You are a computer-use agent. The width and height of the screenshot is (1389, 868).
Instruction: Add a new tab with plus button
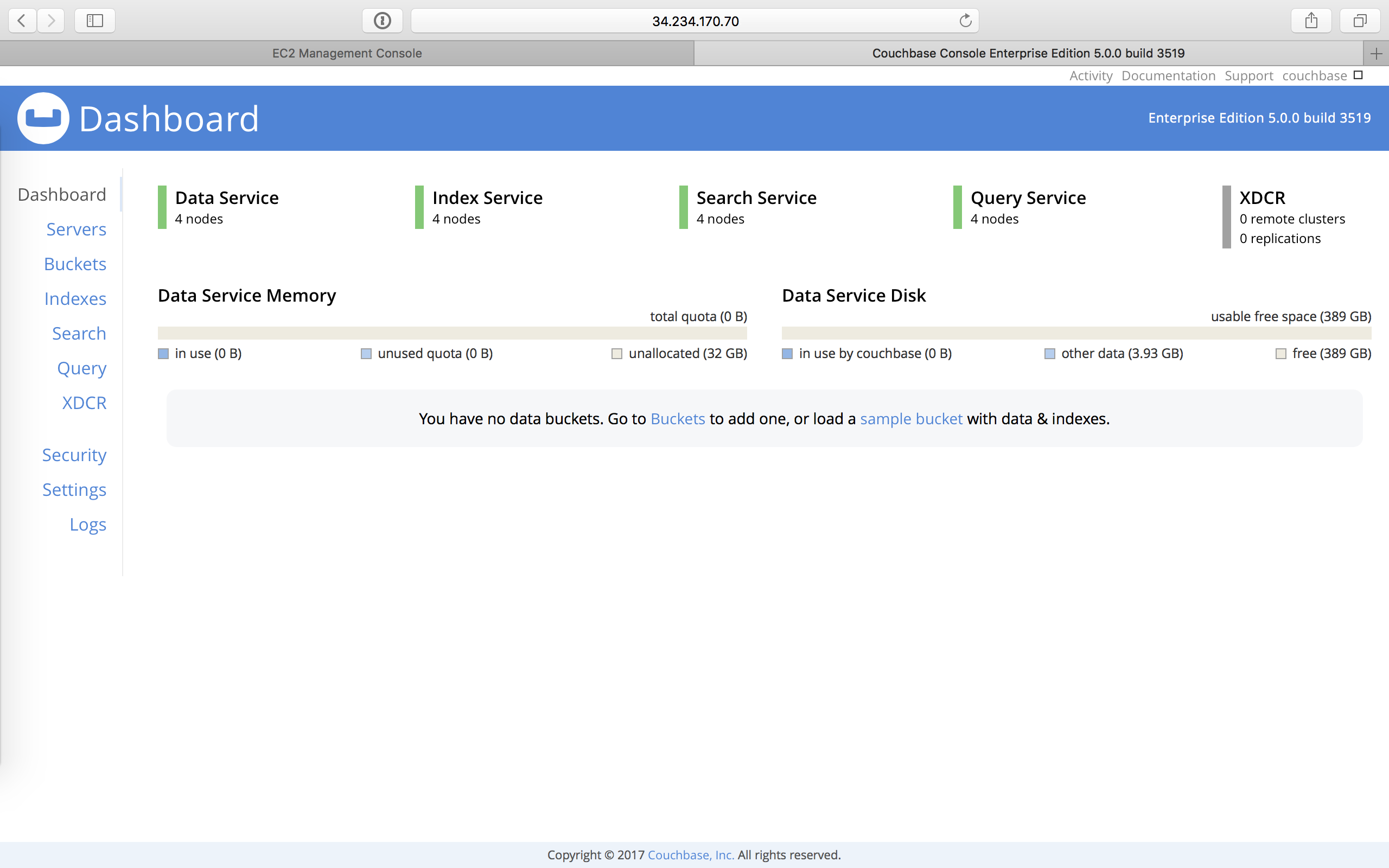[1376, 53]
